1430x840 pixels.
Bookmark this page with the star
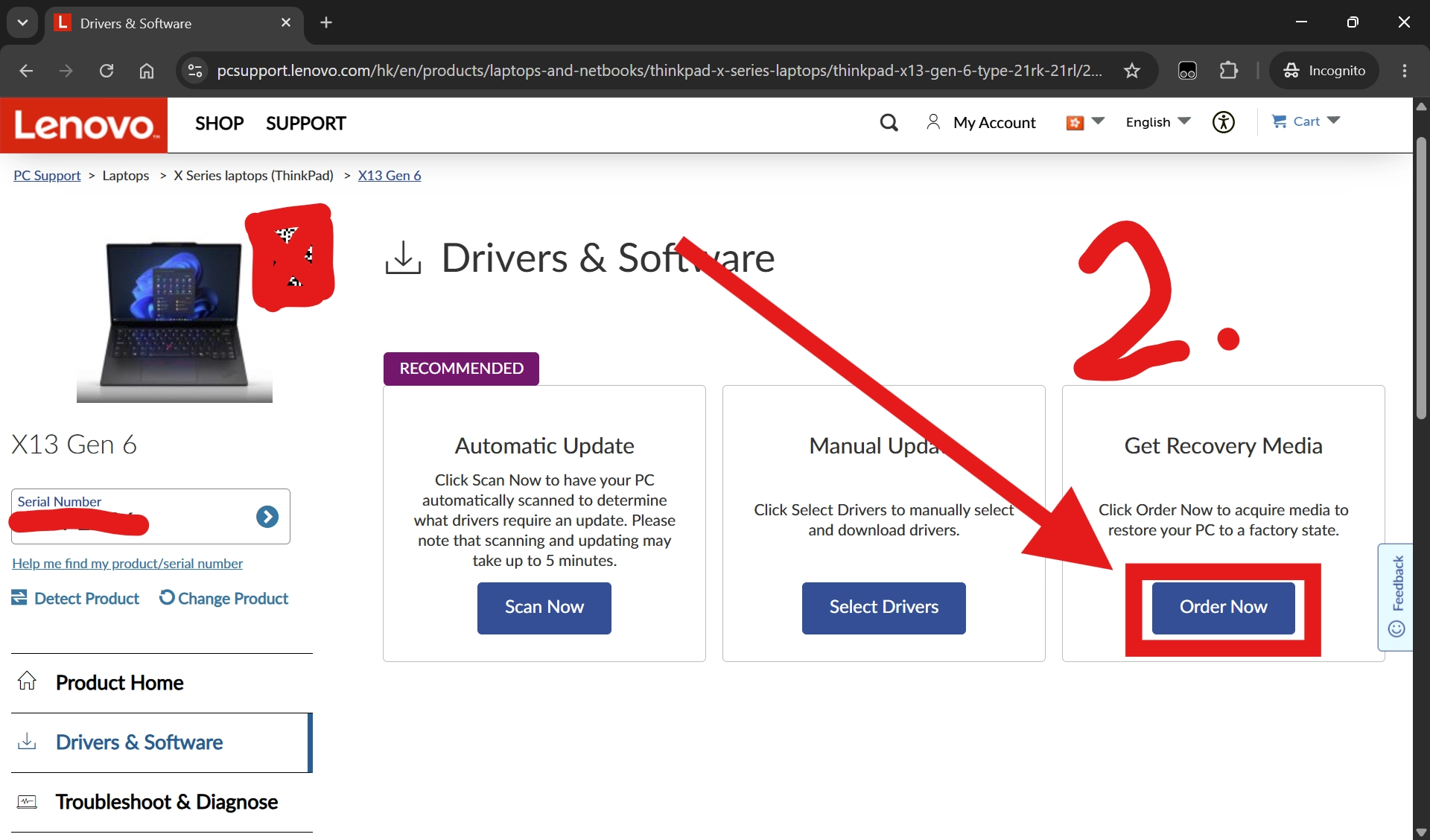(1132, 71)
